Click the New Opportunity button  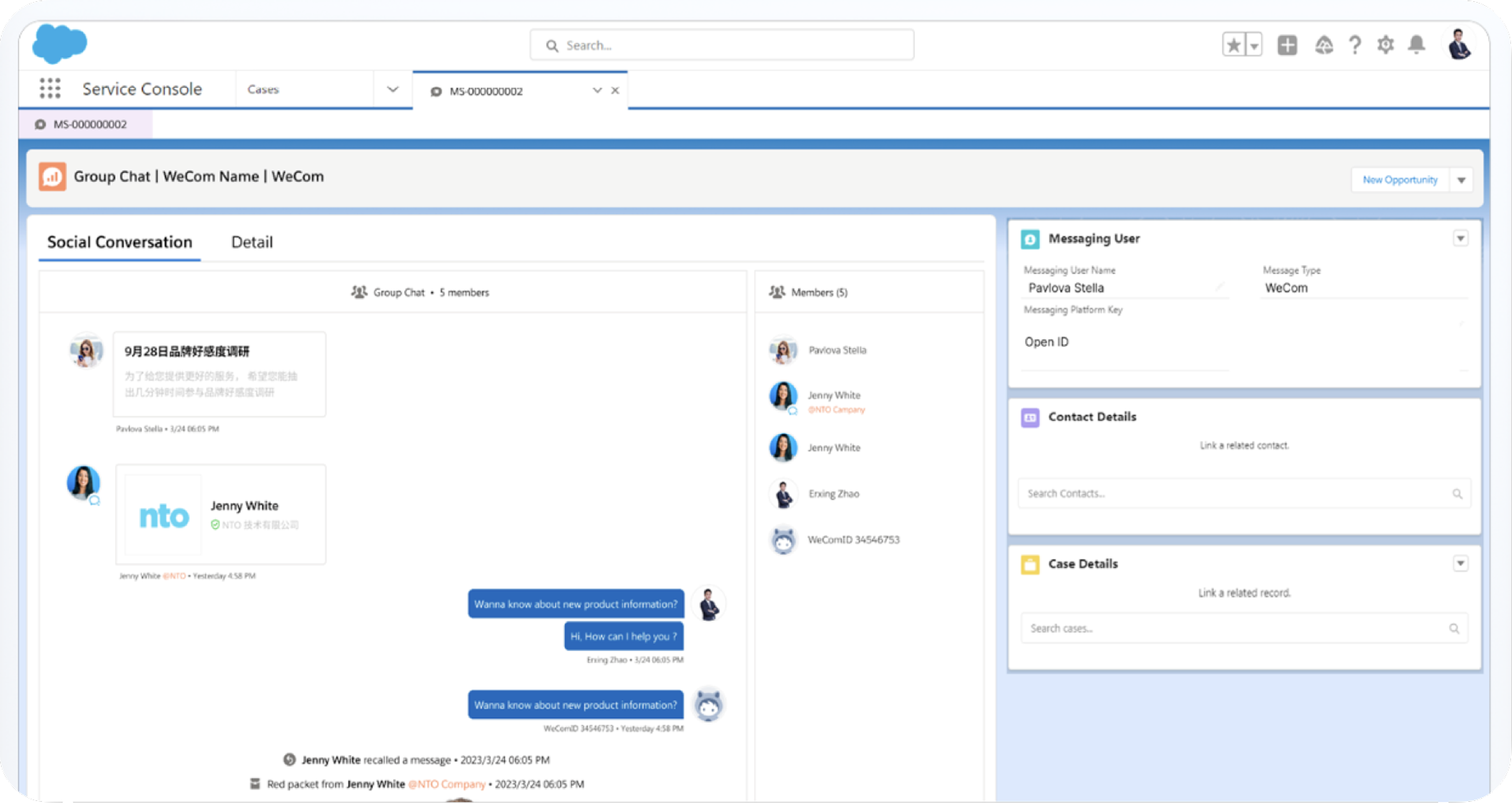click(x=1399, y=179)
